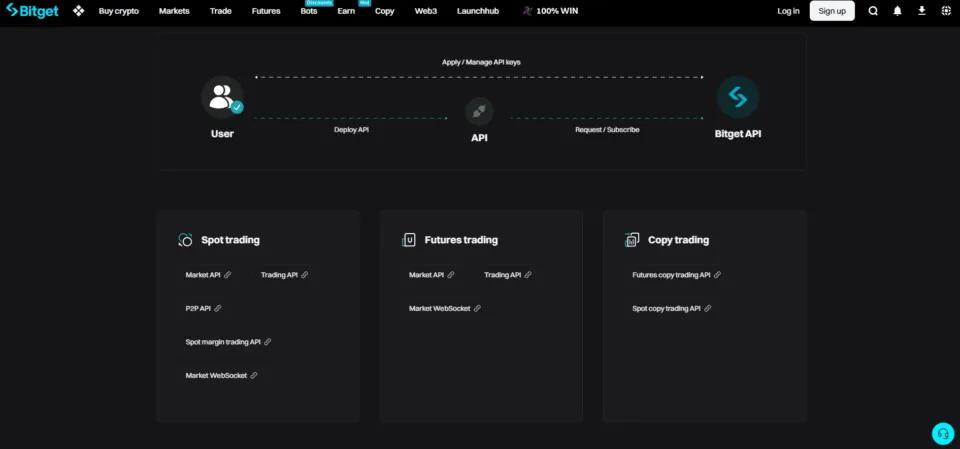This screenshot has width=960, height=449.
Task: Click the 'Request / Subscribe' label
Action: point(607,130)
